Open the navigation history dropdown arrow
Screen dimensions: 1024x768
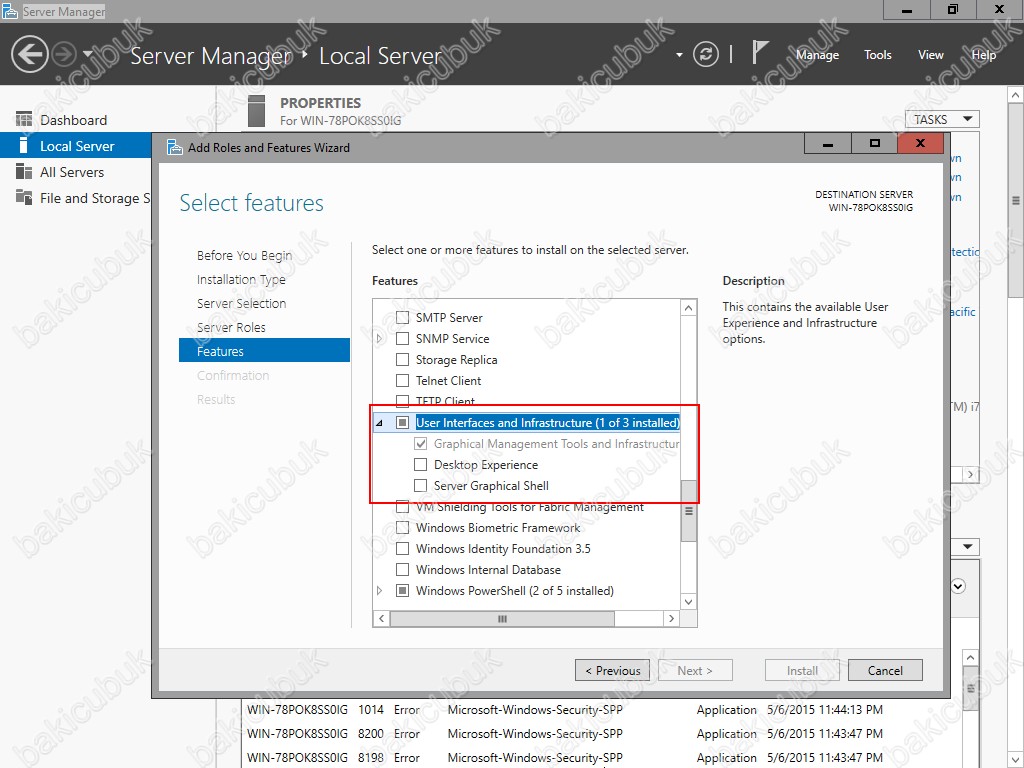(x=88, y=54)
